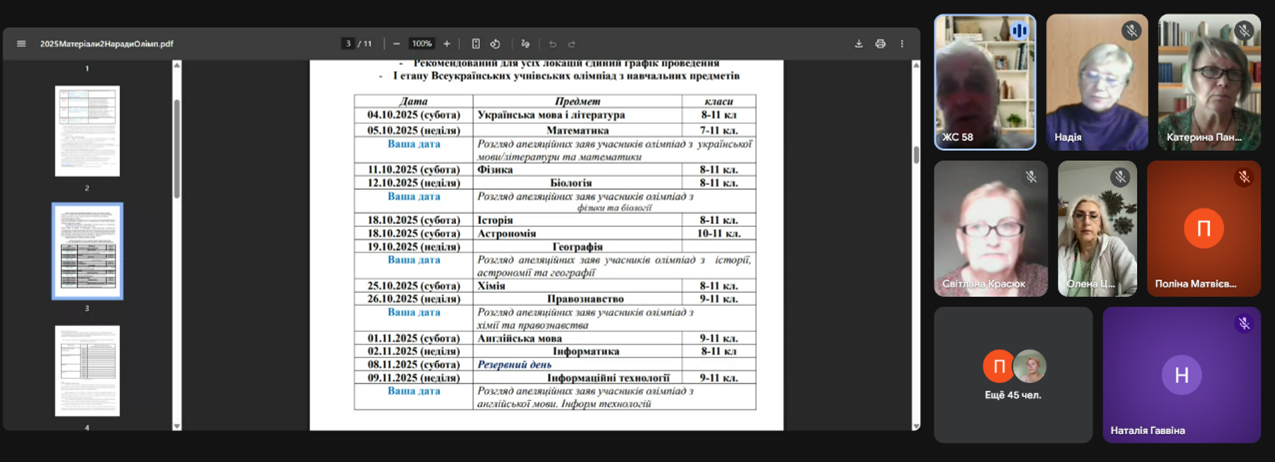Viewport: 1275px width, 462px height.
Task: Click the date 04.10.2025 (субота)
Action: pos(413,115)
